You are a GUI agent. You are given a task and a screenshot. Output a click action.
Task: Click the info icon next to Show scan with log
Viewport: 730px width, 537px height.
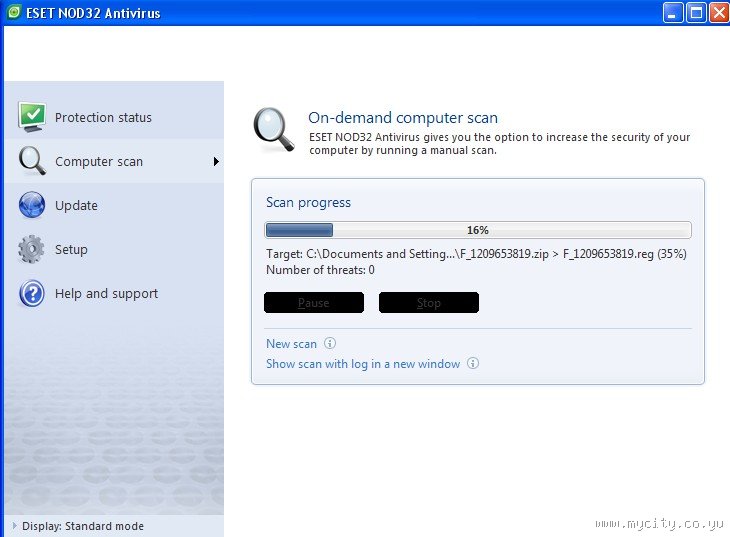coord(473,363)
